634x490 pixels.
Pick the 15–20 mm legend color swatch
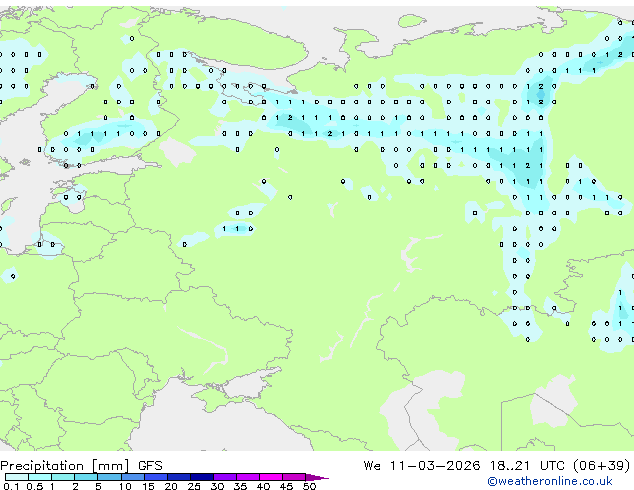point(156,477)
